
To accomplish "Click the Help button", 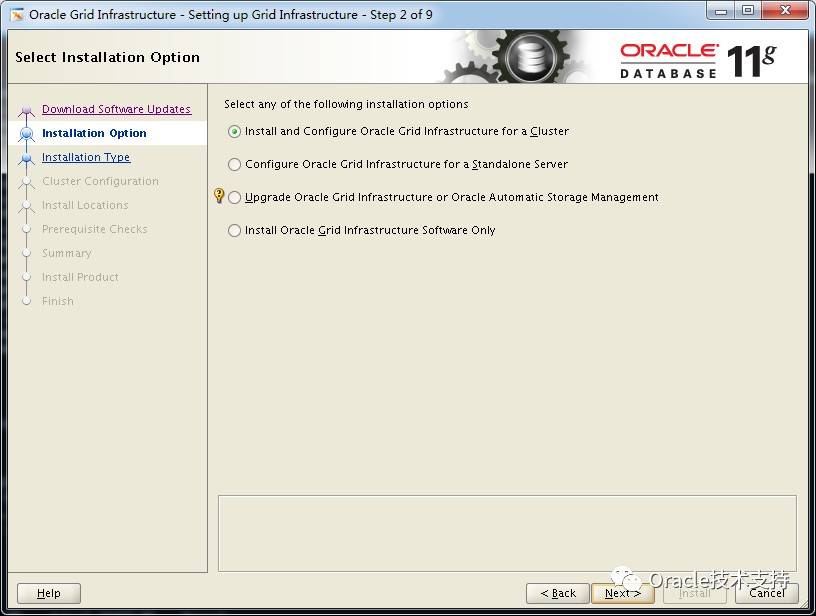I will pos(49,593).
